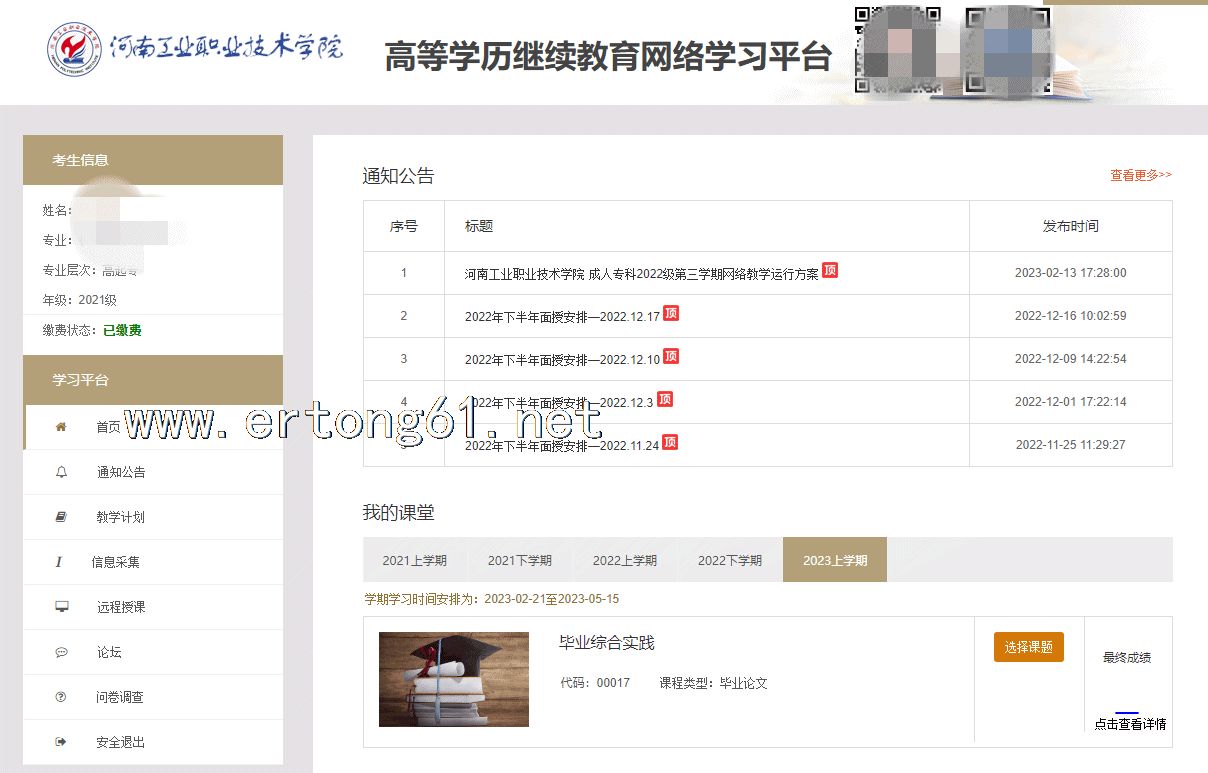
Task: Open the 毕业综合实践 course title
Action: click(x=606, y=643)
